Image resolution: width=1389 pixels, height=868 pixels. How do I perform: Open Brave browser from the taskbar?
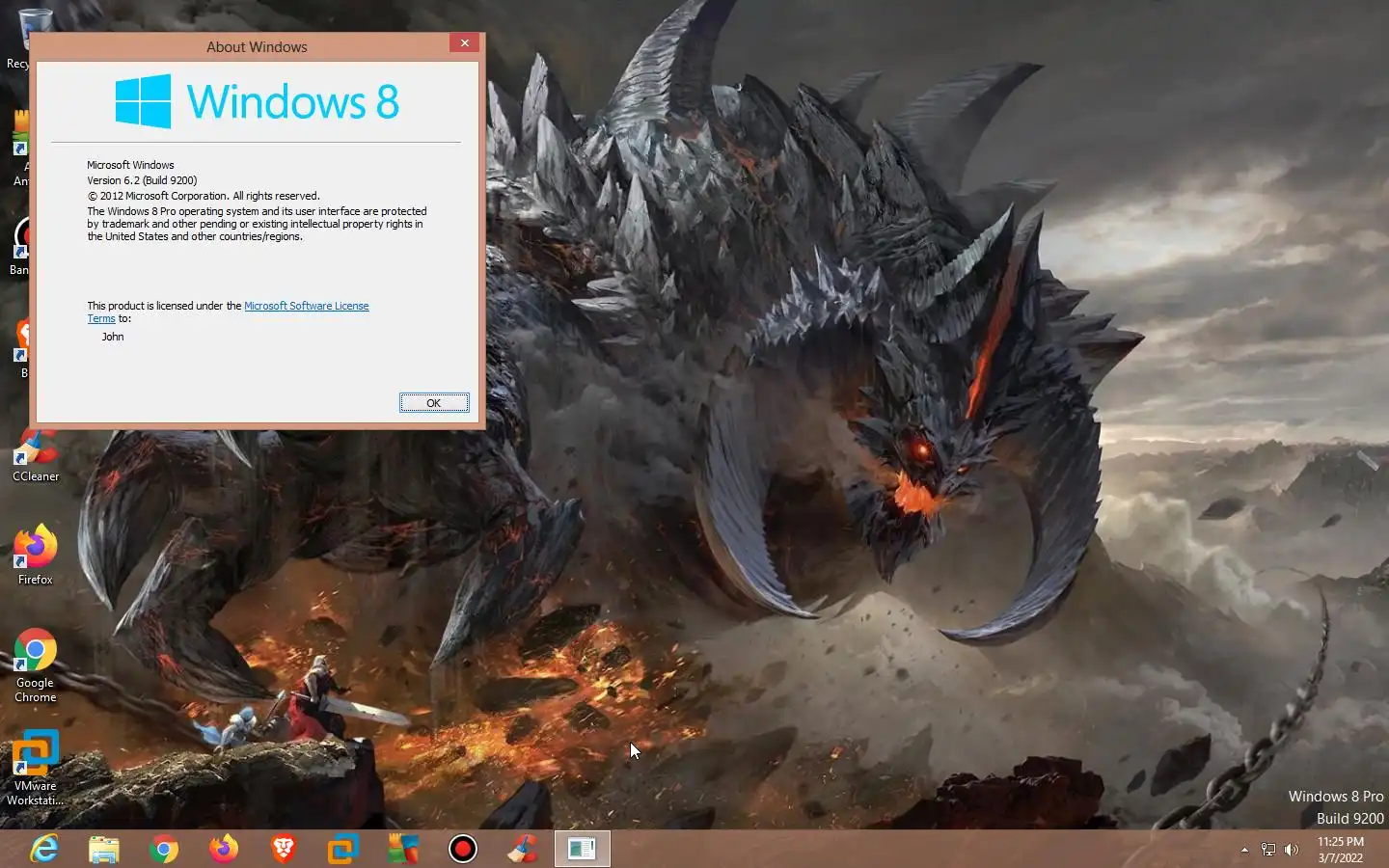[x=284, y=849]
